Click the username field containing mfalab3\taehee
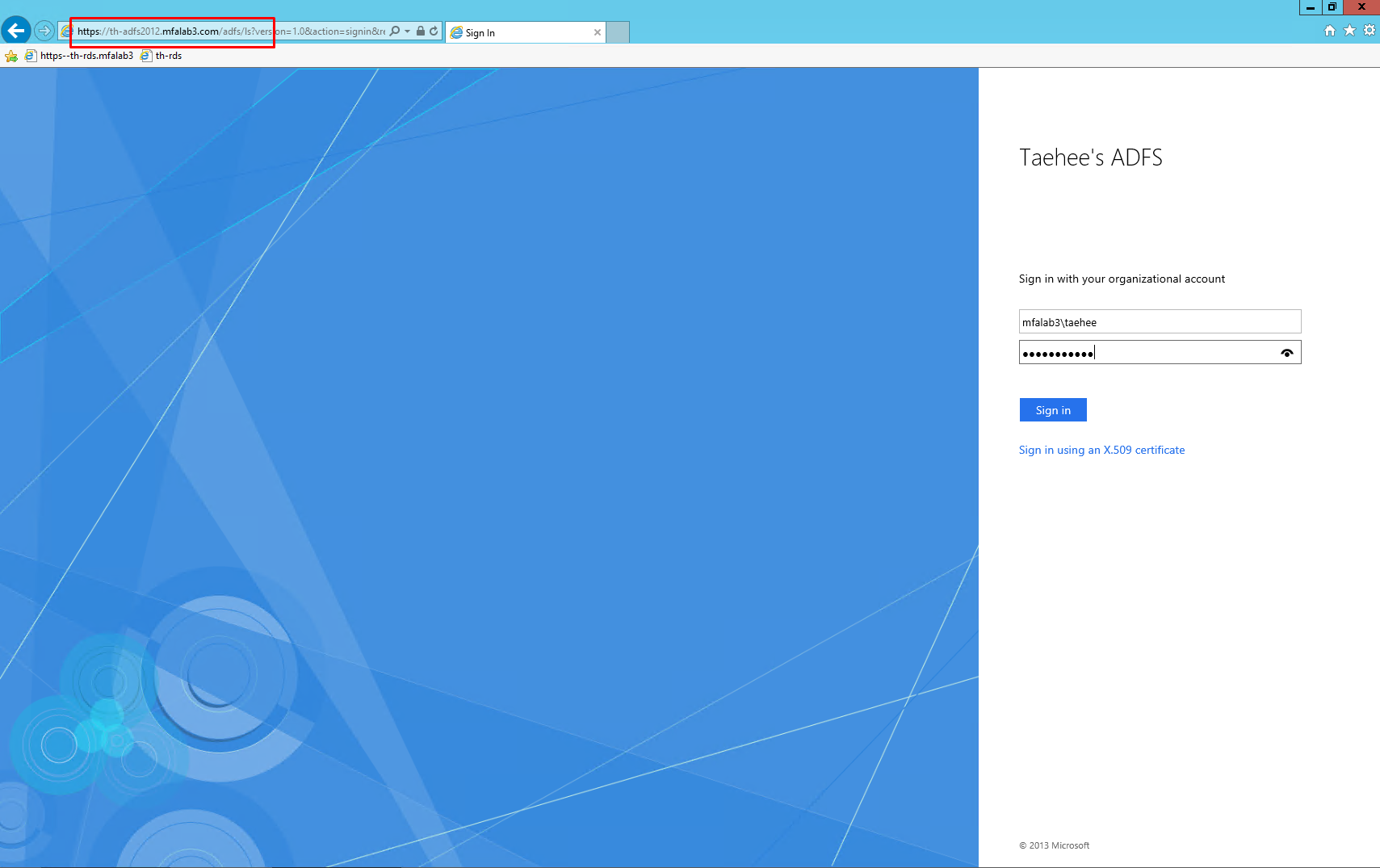This screenshot has width=1380, height=868. (1160, 321)
